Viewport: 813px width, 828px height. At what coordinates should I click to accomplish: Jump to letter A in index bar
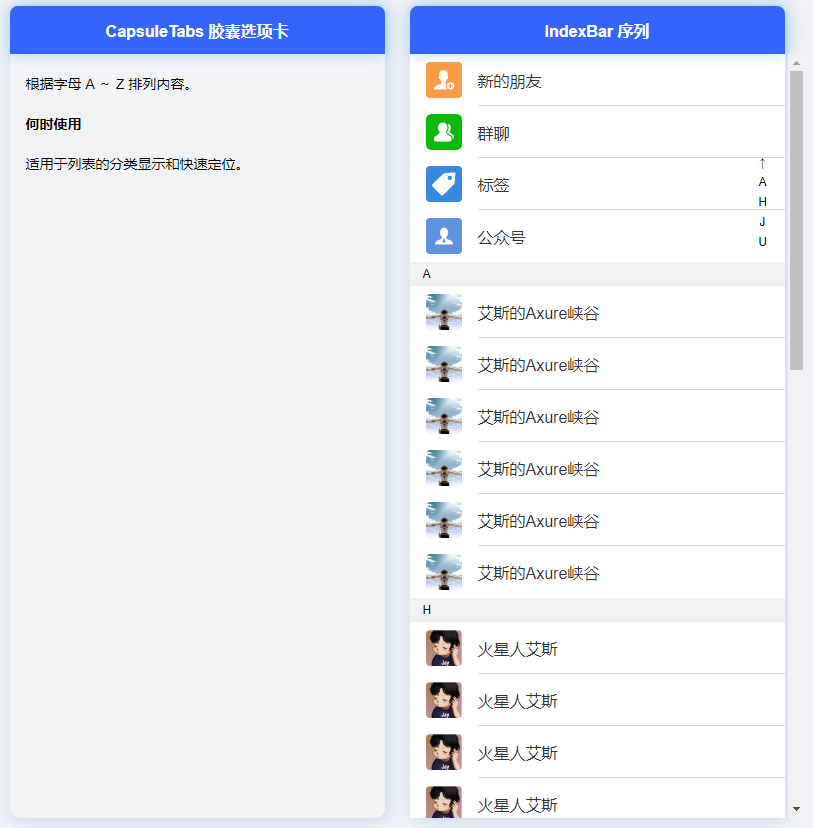[762, 182]
